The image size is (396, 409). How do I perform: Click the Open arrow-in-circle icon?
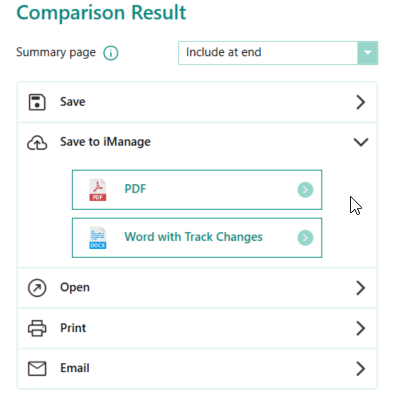click(37, 288)
